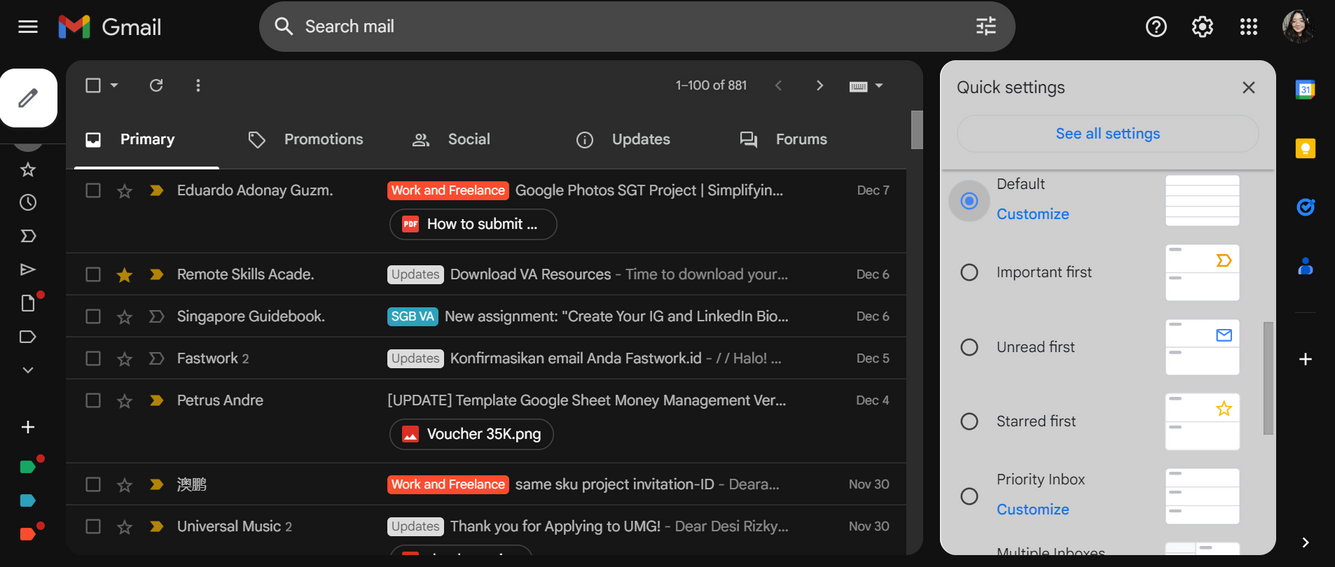Open the green label in sidebar
The image size is (1335, 567).
click(28, 467)
